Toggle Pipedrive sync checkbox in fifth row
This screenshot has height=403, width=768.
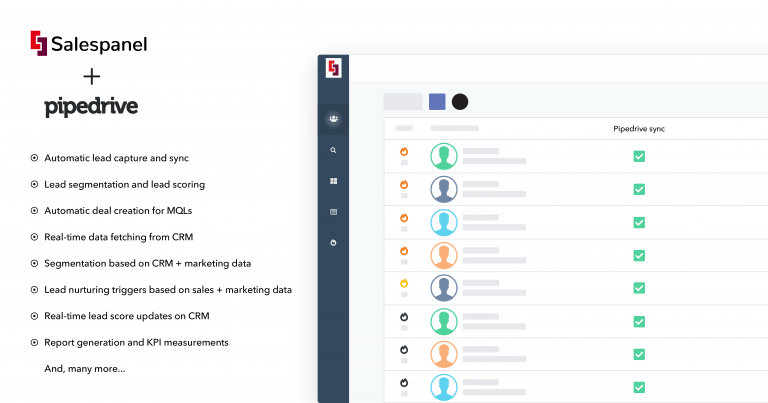(x=639, y=288)
